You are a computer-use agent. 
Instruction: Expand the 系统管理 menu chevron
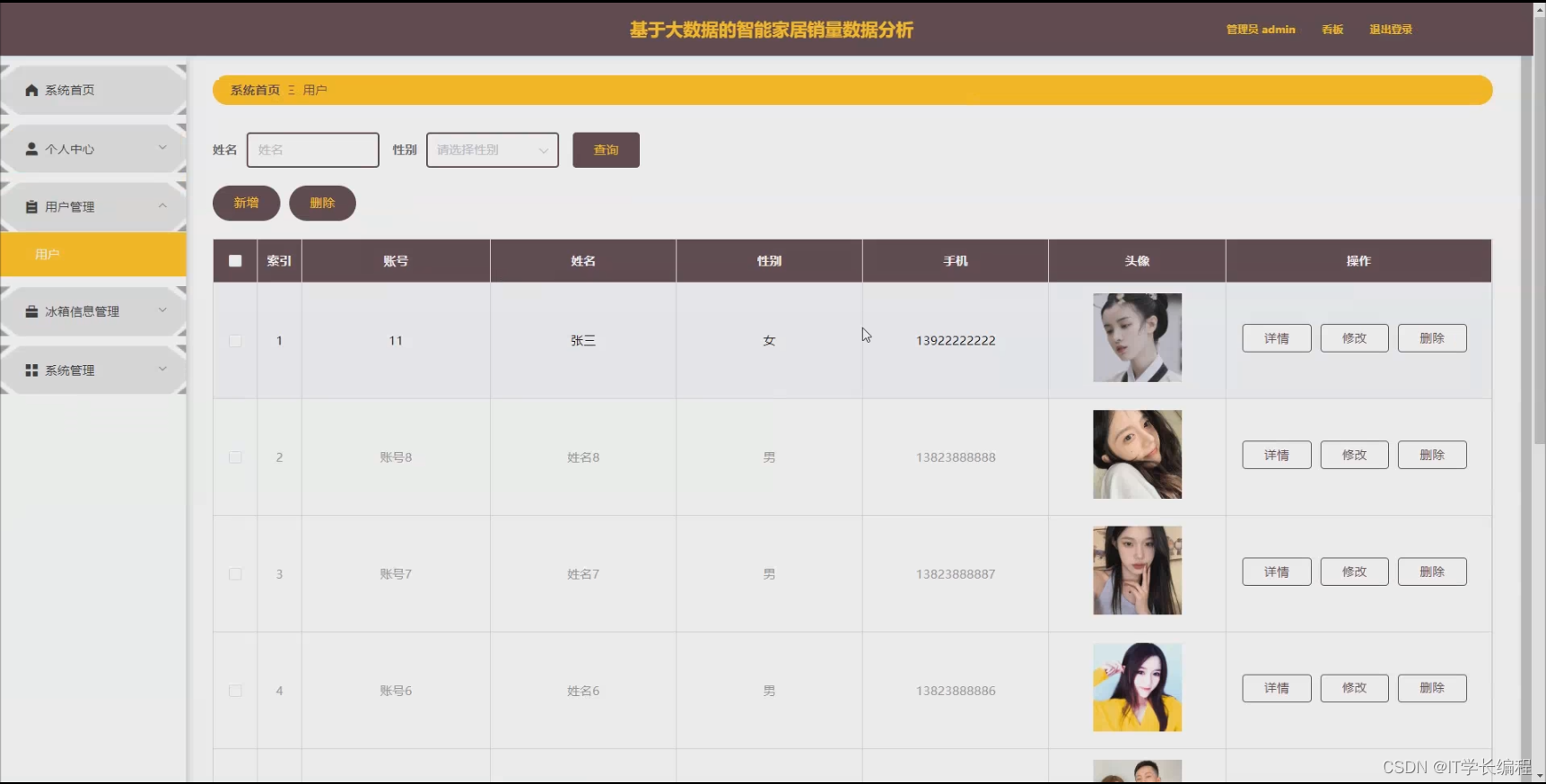click(162, 369)
